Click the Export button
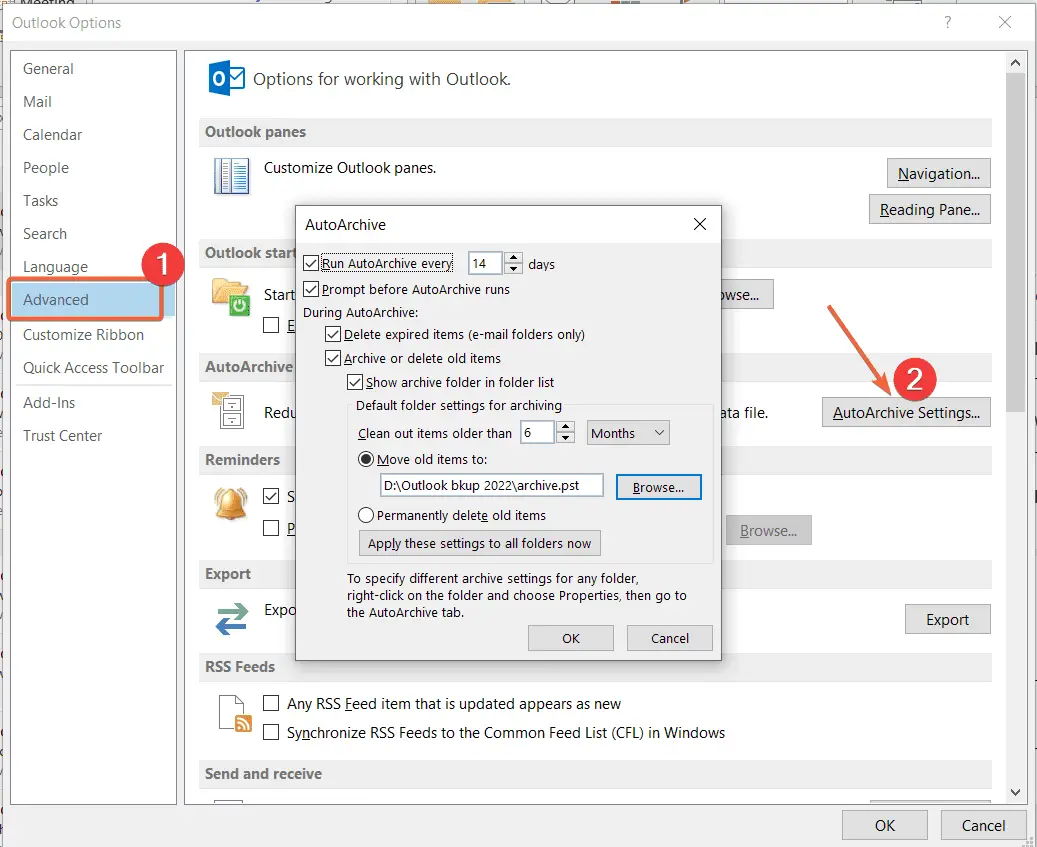The image size is (1037, 847). (948, 620)
